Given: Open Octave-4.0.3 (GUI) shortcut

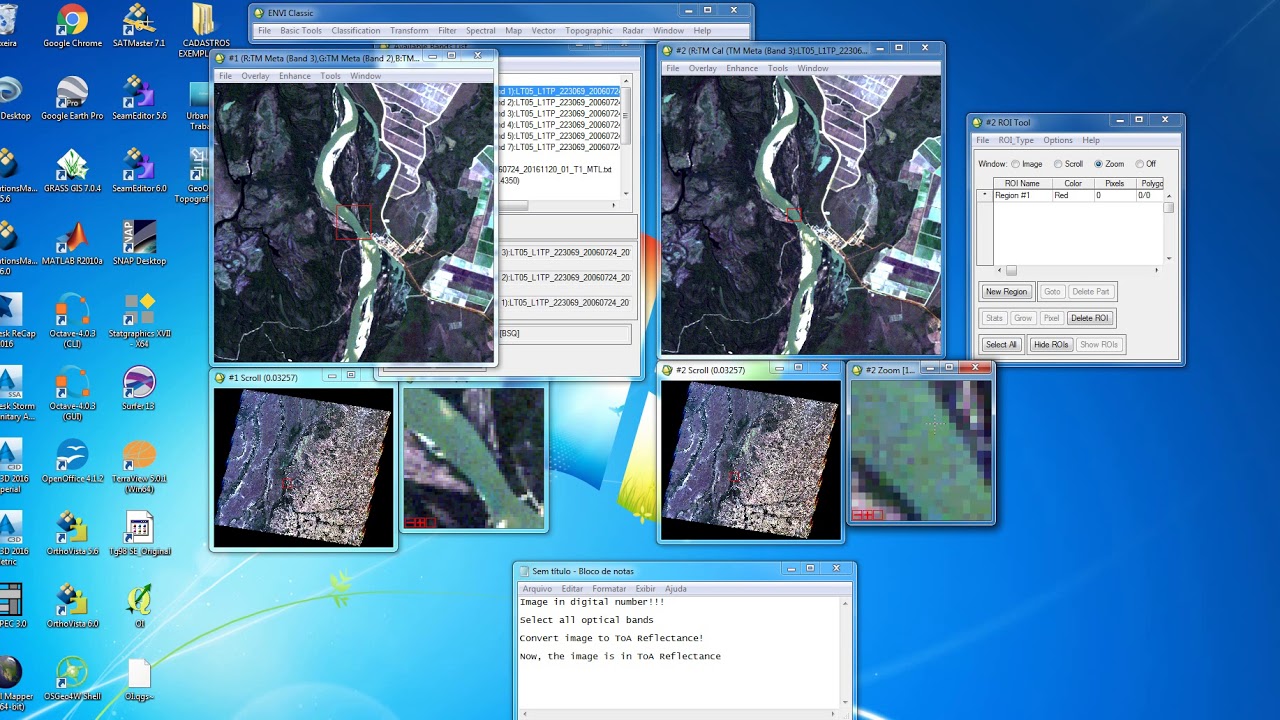Looking at the screenshot, I should (72, 393).
